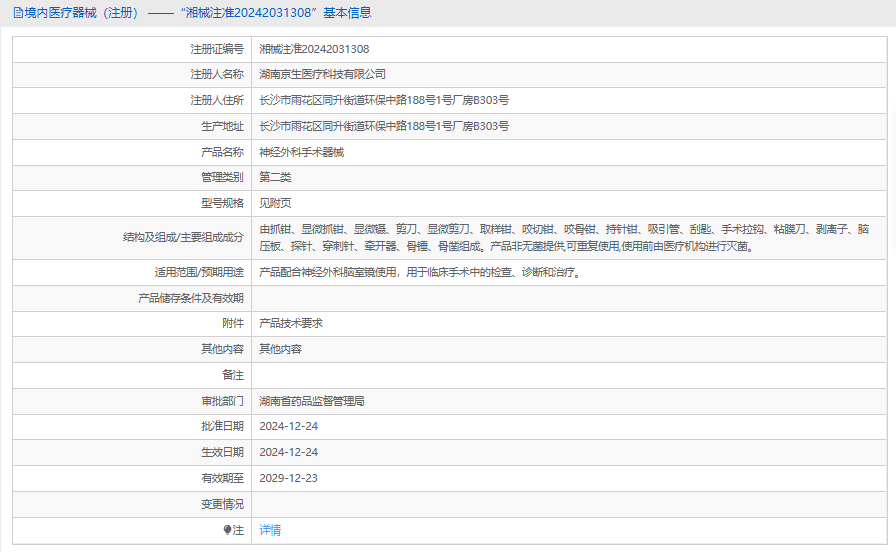This screenshot has width=896, height=552.
Task: Click the 附件 row label
Action: click(233, 323)
